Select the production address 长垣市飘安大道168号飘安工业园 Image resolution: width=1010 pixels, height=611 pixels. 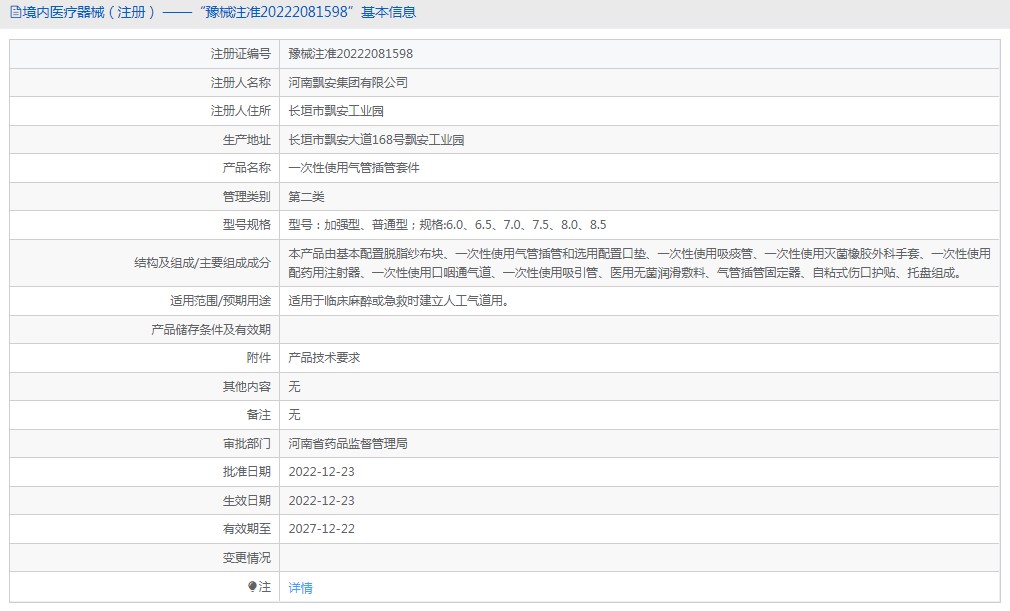click(376, 140)
